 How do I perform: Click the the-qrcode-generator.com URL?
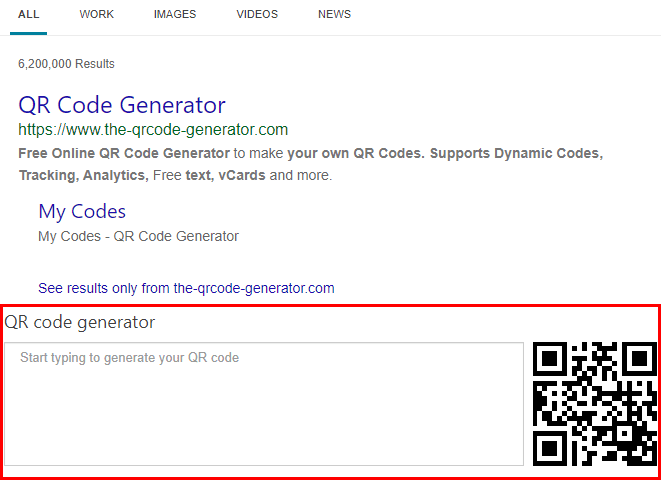coord(153,129)
